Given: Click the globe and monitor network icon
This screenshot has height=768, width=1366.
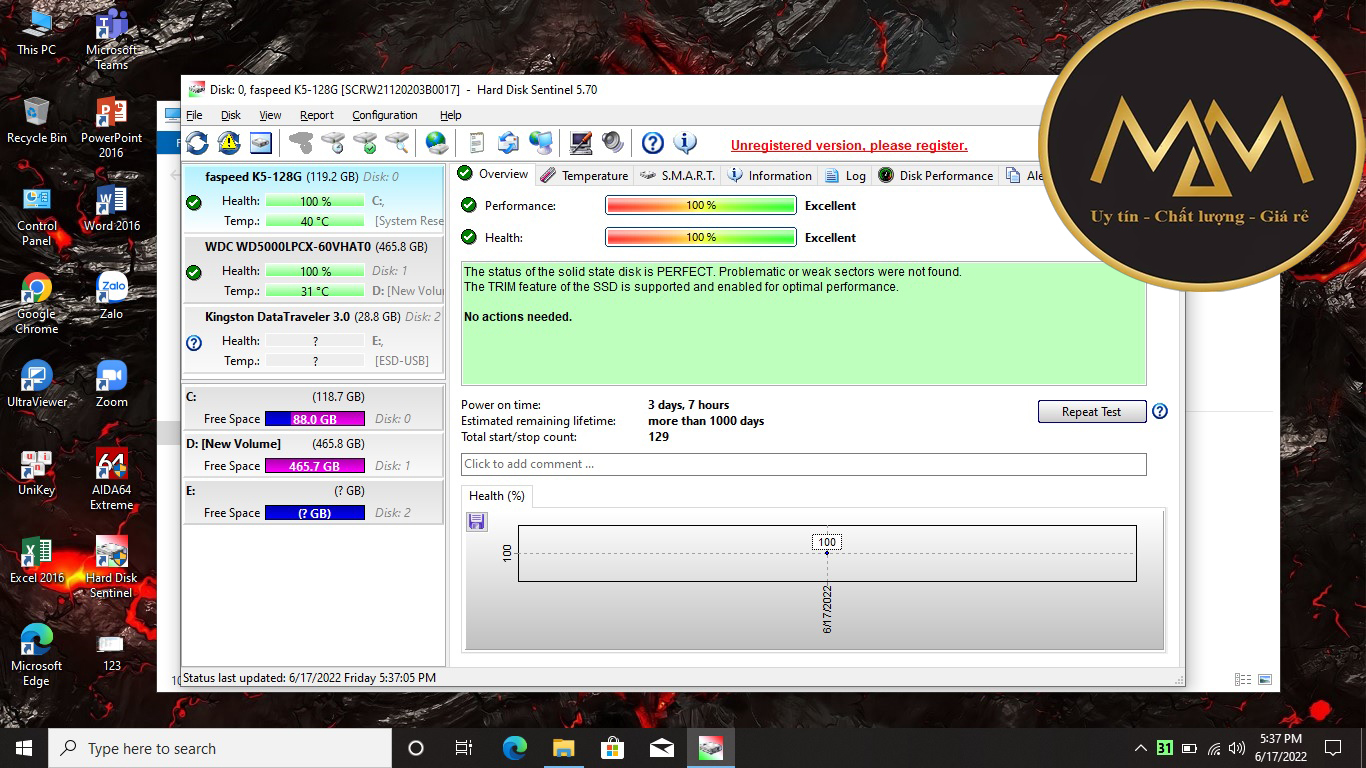Looking at the screenshot, I should click(541, 143).
